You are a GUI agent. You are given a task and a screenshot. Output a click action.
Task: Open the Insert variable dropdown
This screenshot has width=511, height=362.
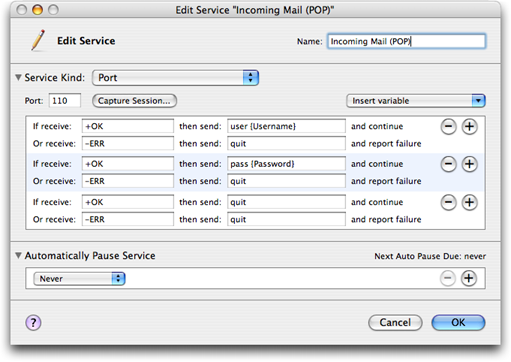click(x=416, y=101)
